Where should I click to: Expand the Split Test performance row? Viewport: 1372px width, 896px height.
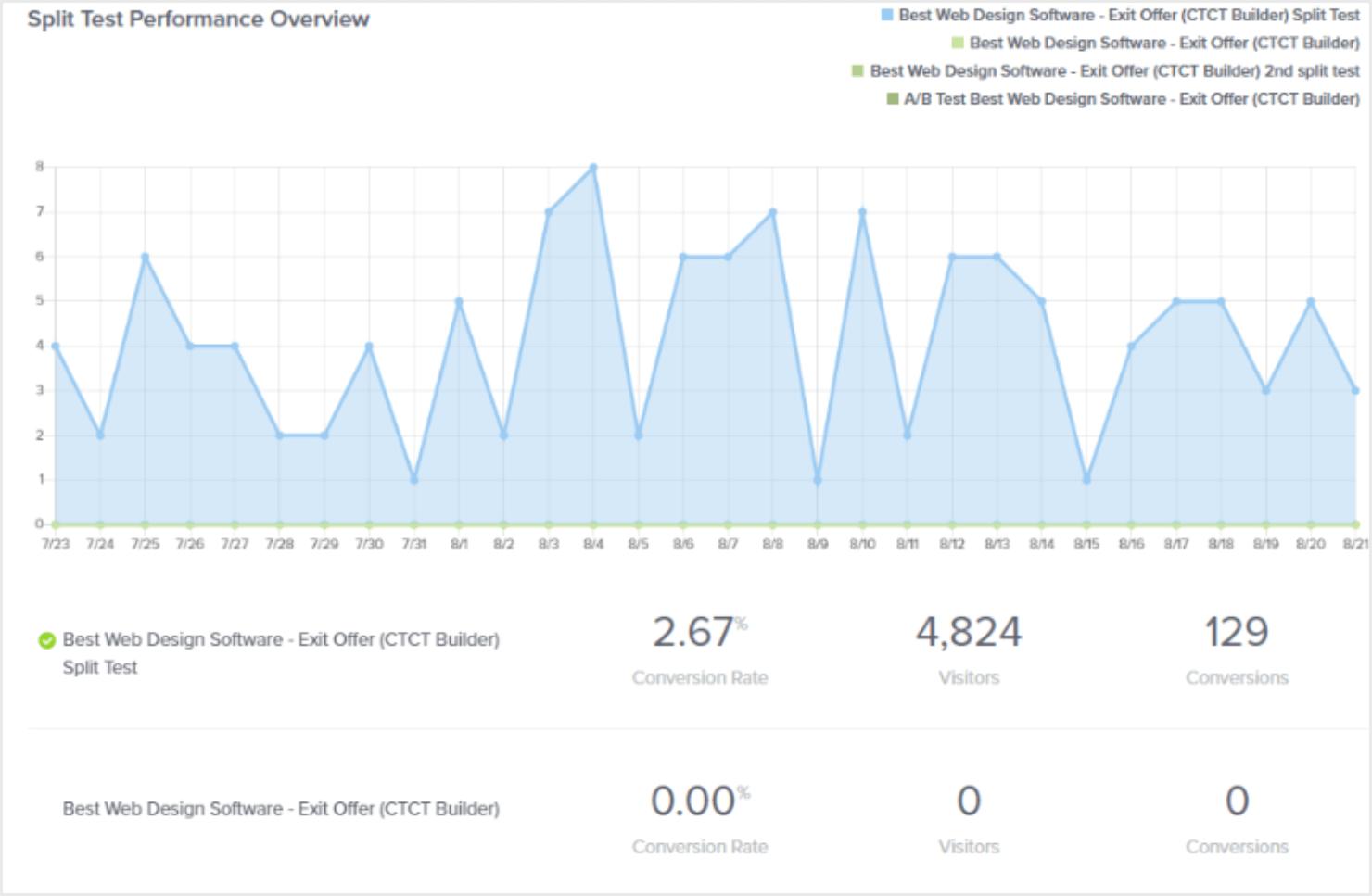pyautogui.click(x=281, y=652)
